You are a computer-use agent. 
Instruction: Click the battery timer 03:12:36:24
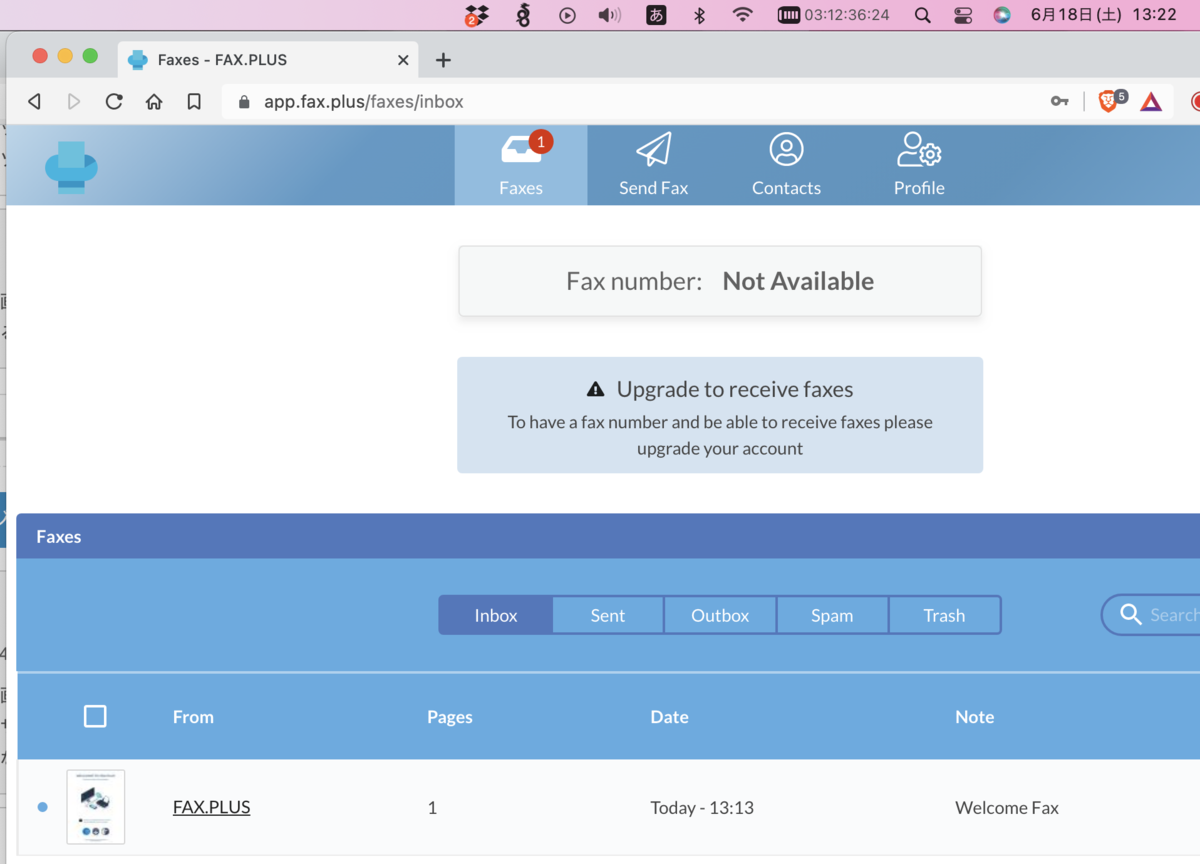click(x=834, y=15)
